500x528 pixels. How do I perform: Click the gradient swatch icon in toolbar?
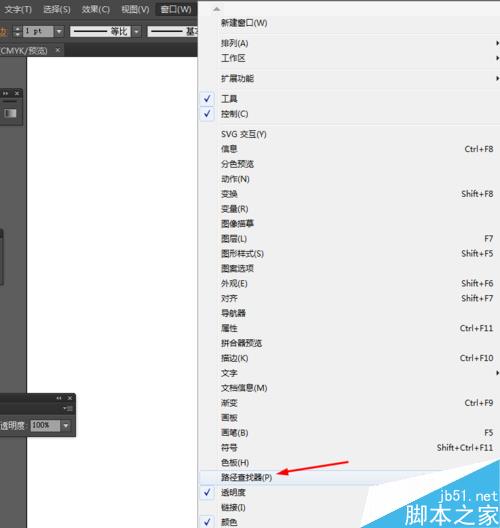pos(10,113)
